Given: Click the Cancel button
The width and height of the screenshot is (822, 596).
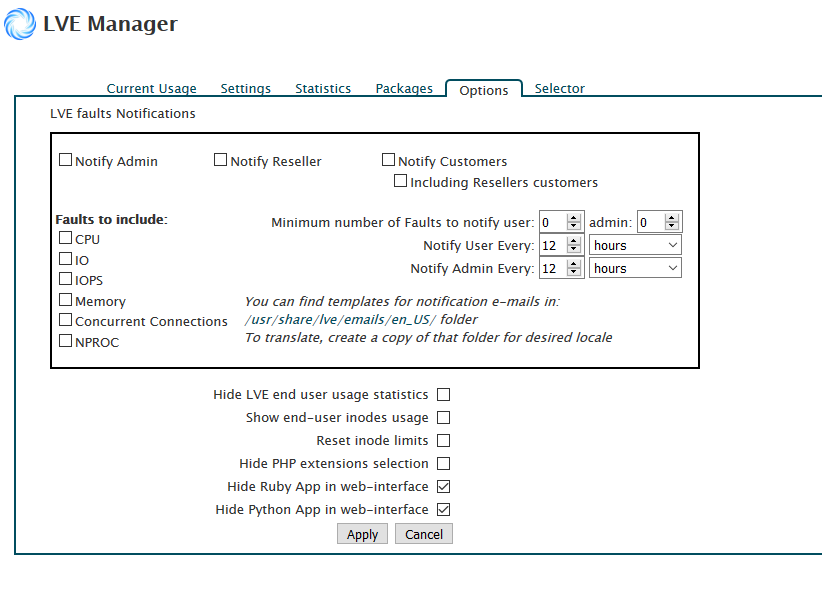Looking at the screenshot, I should (x=423, y=535).
